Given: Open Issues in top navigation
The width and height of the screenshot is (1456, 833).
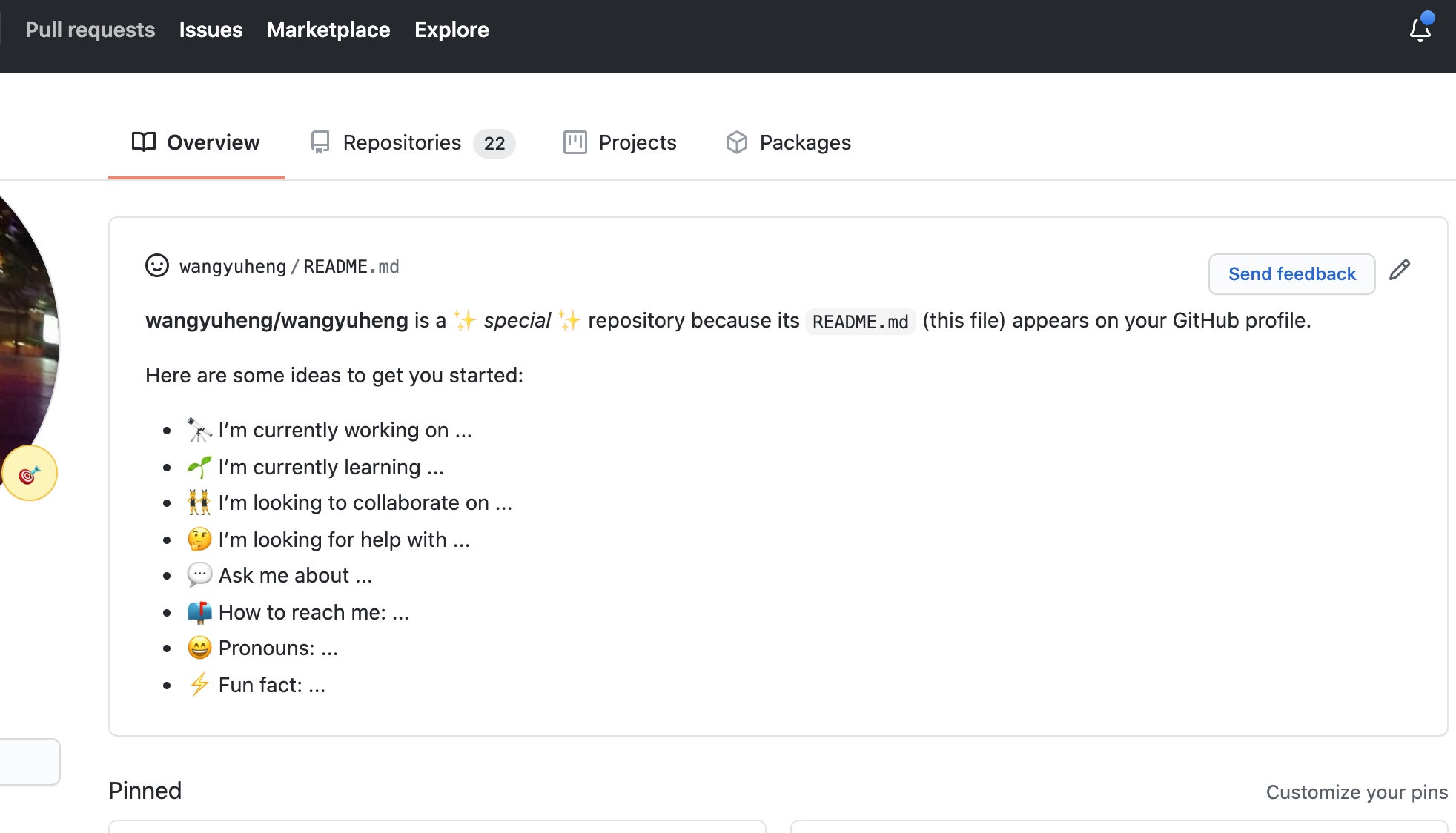Looking at the screenshot, I should [x=211, y=30].
